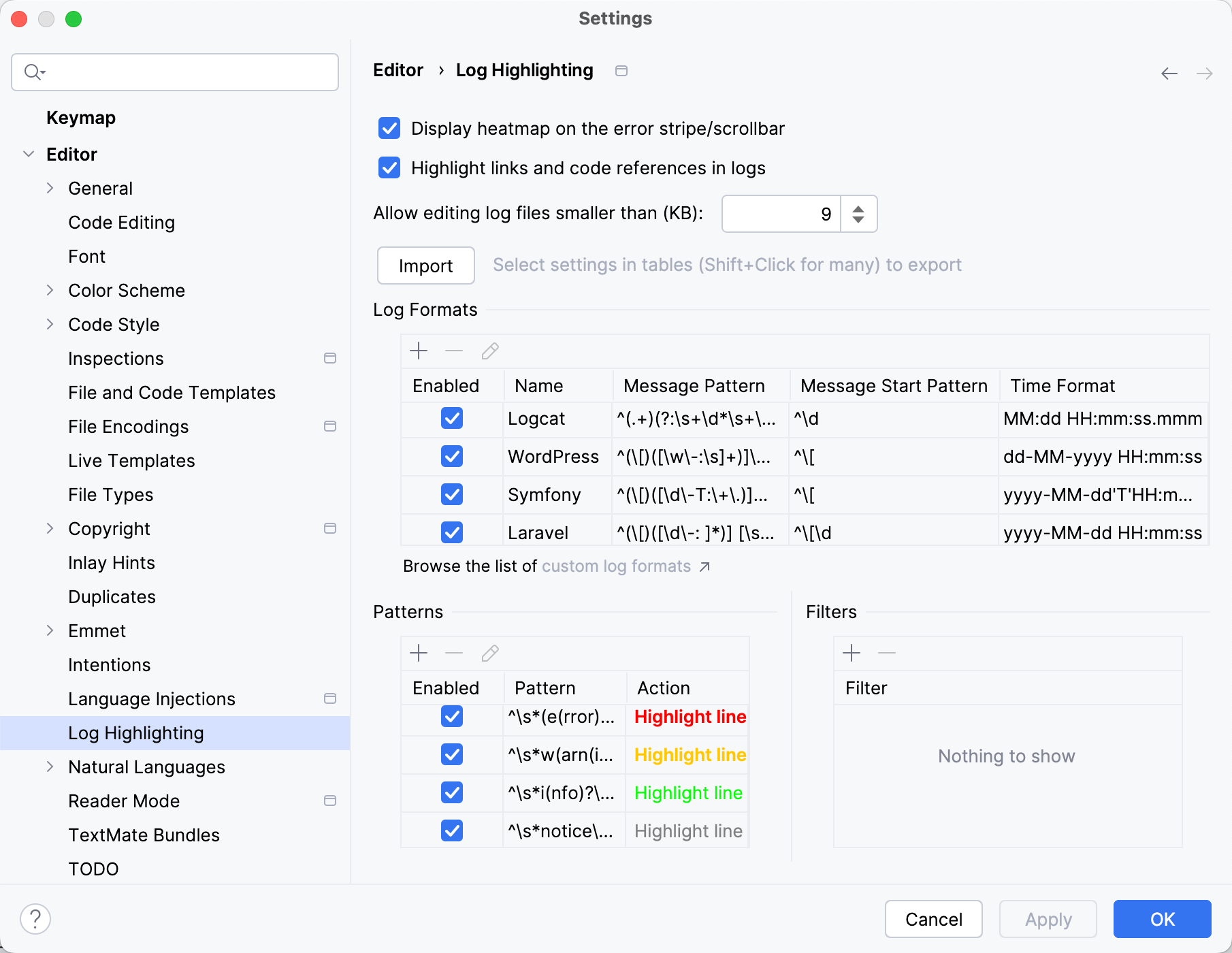Open the help via question mark icon
Image resolution: width=1232 pixels, height=953 pixels.
(x=37, y=918)
